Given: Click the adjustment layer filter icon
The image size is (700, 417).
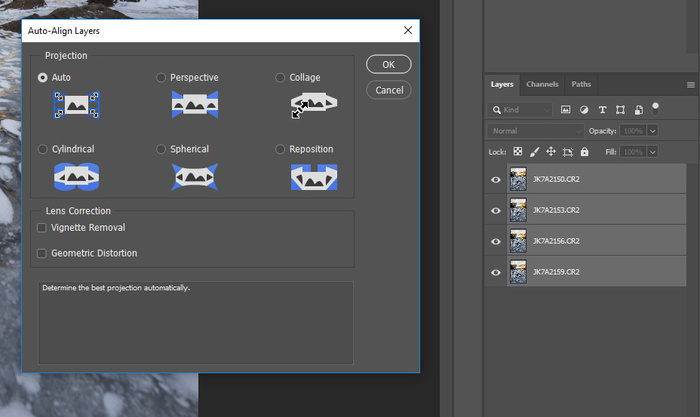Looking at the screenshot, I should coord(584,109).
